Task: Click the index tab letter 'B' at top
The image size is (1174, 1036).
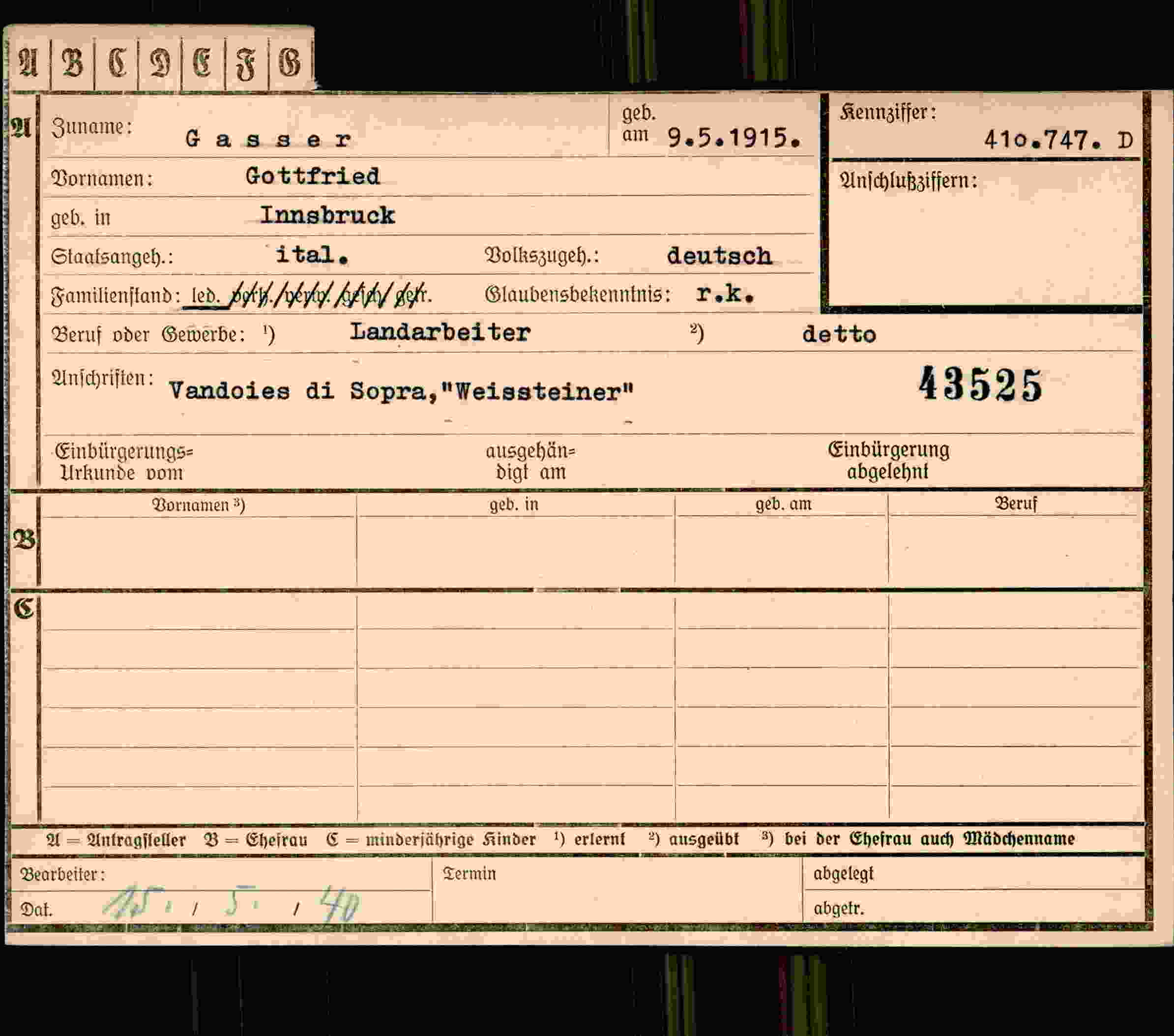Action: (72, 62)
